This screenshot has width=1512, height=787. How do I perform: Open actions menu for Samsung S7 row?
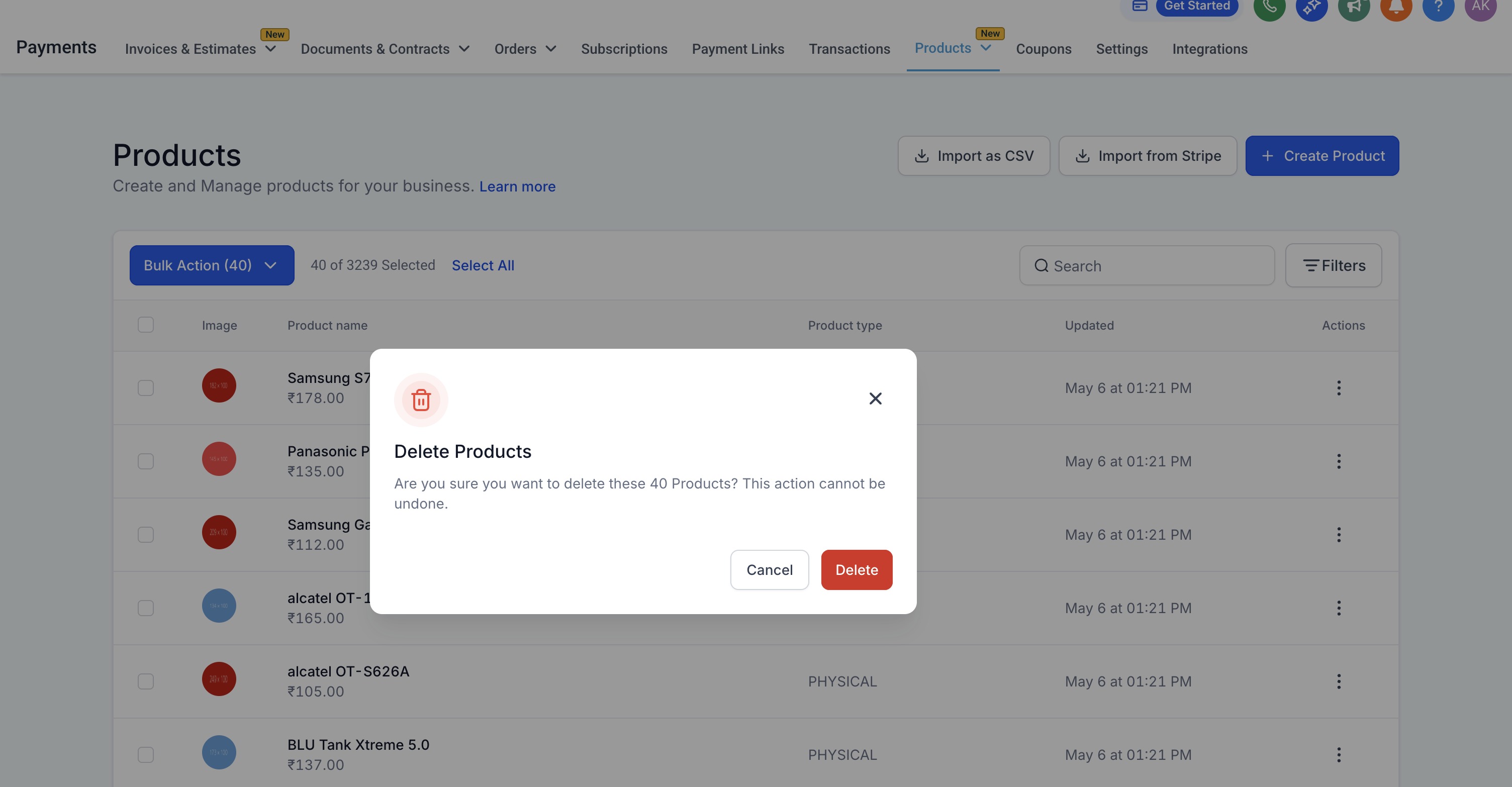click(x=1338, y=388)
